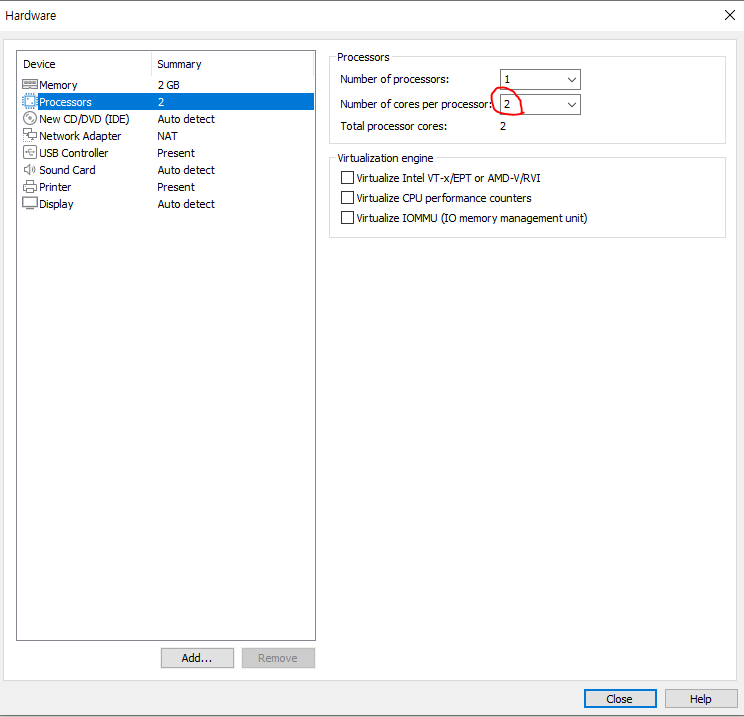Click Present summary for USB Controller
Screen dimensions: 744x717
click(176, 153)
